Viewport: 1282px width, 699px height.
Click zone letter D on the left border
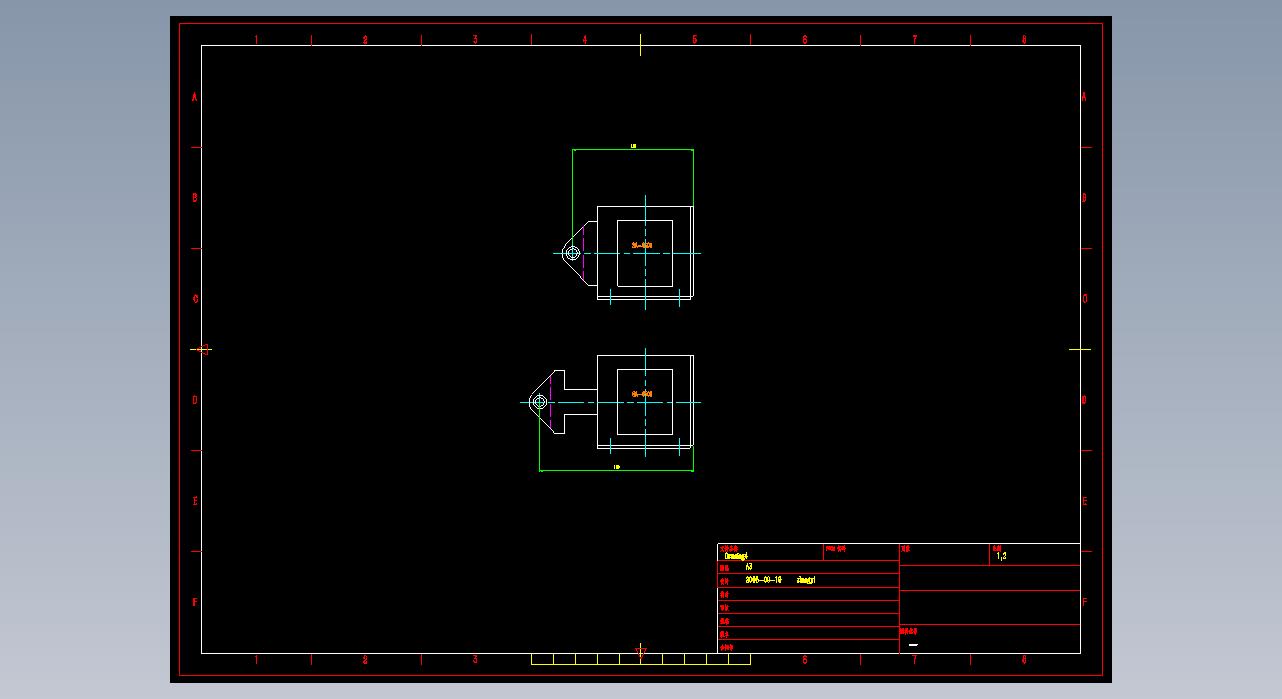pyautogui.click(x=195, y=400)
